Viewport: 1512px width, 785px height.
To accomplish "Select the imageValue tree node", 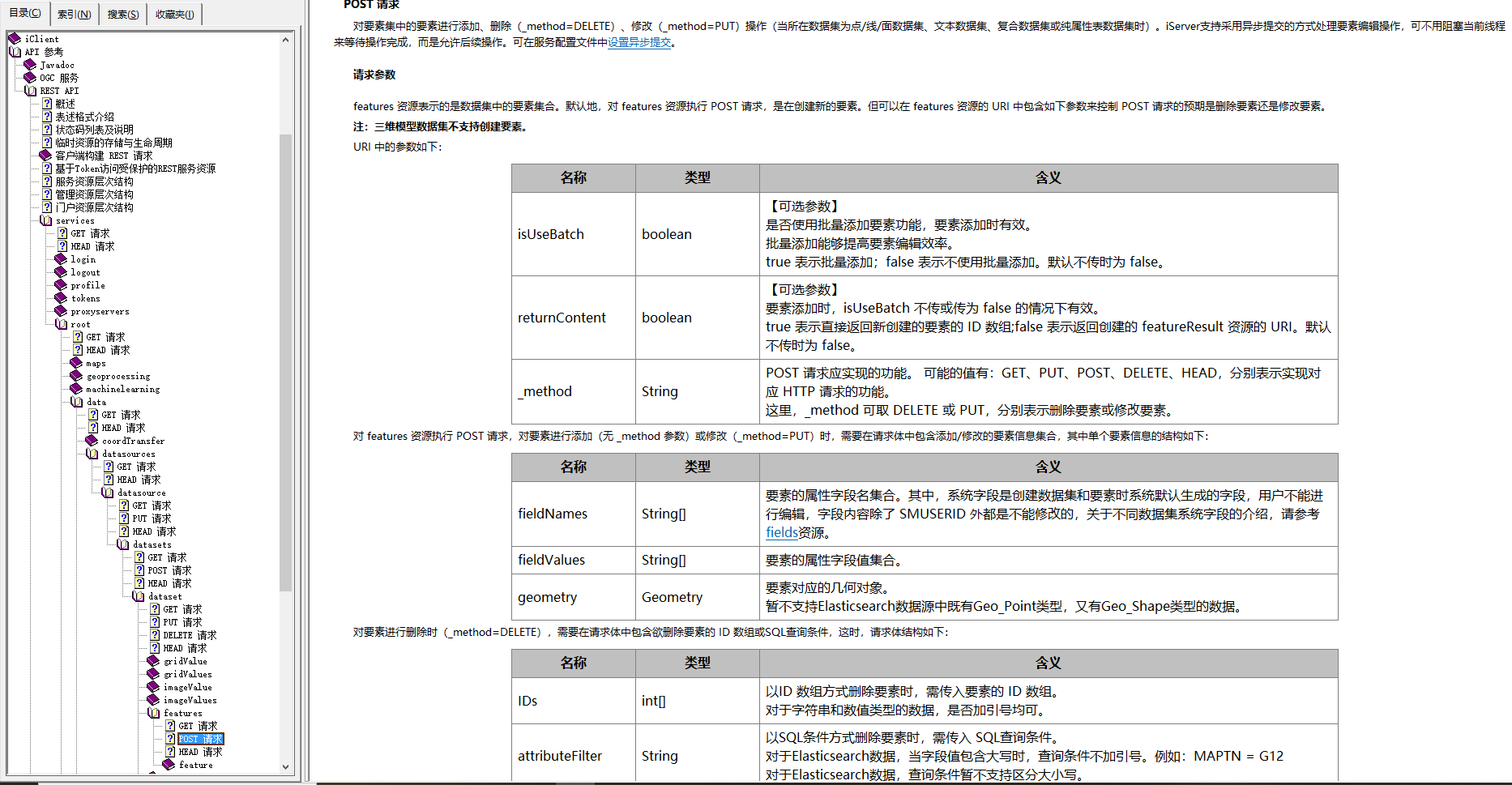I will pos(187,687).
